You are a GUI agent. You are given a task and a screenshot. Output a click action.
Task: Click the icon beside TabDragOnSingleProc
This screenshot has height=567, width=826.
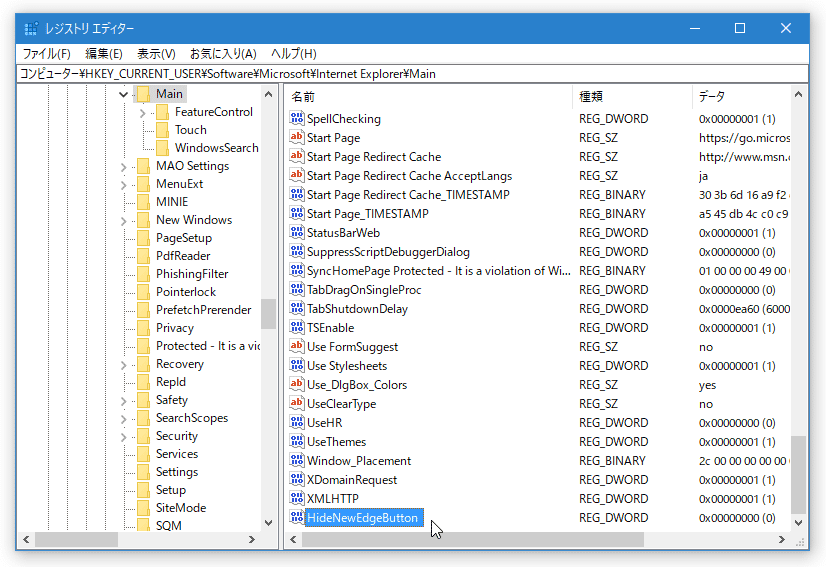pos(297,289)
